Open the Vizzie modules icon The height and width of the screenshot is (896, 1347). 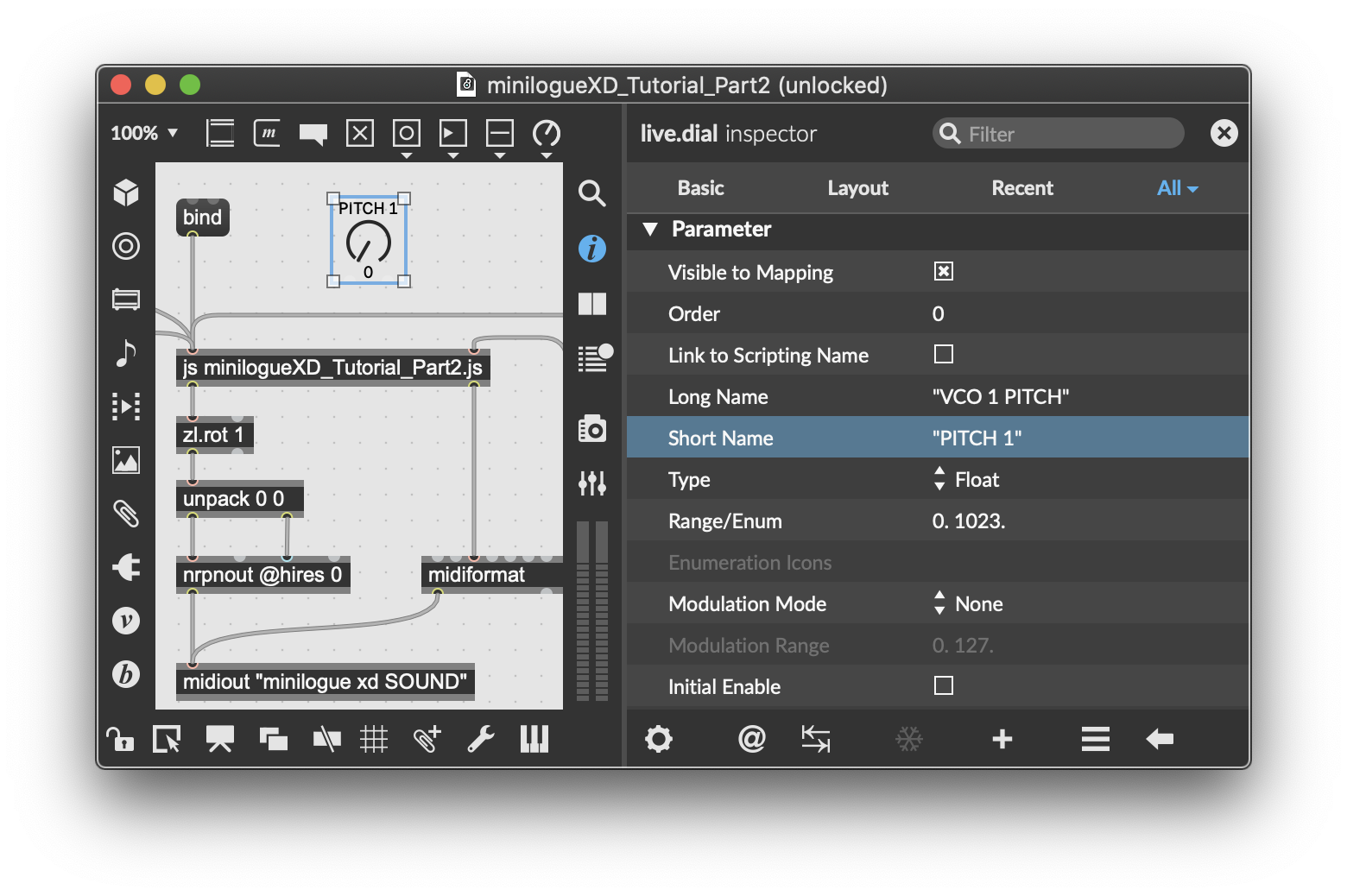[x=126, y=621]
